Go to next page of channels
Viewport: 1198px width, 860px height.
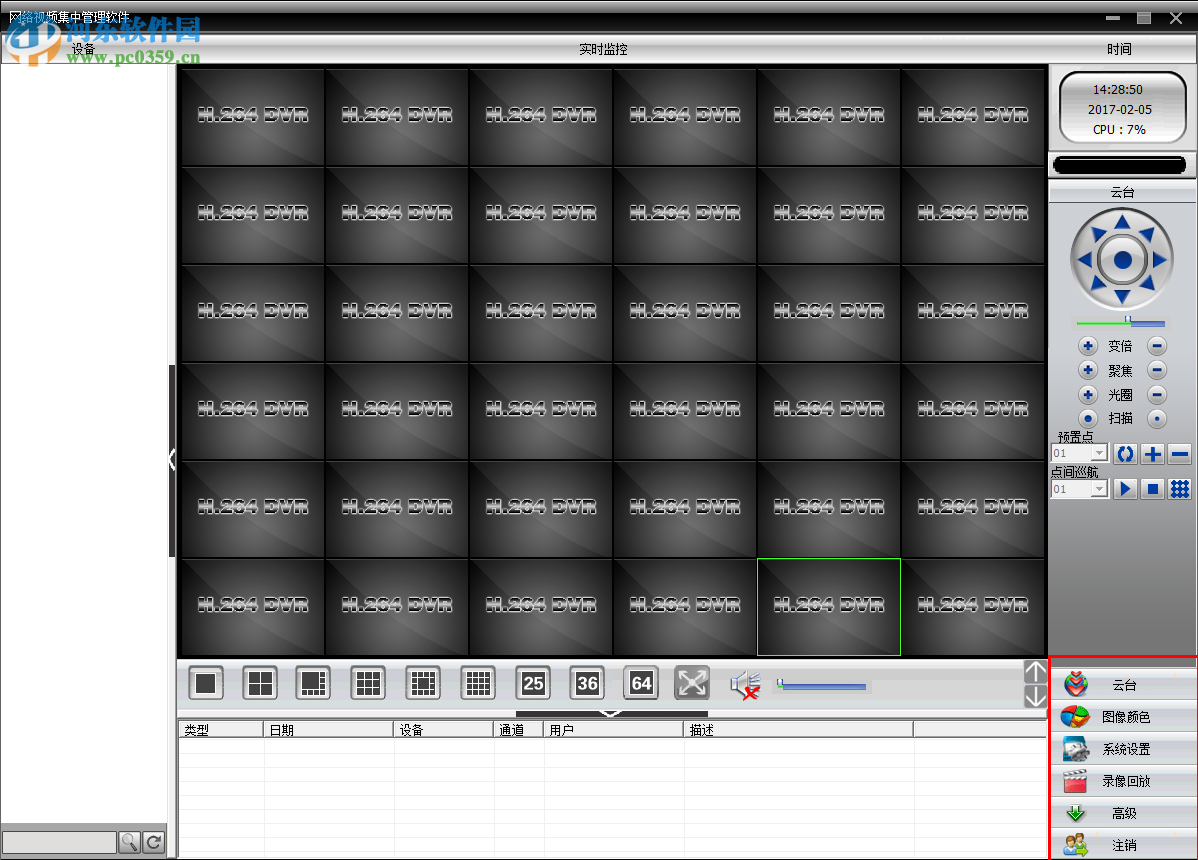tap(1035, 697)
